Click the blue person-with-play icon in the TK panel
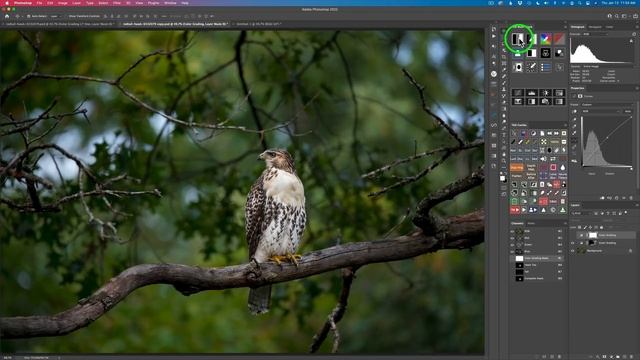 click(x=533, y=210)
